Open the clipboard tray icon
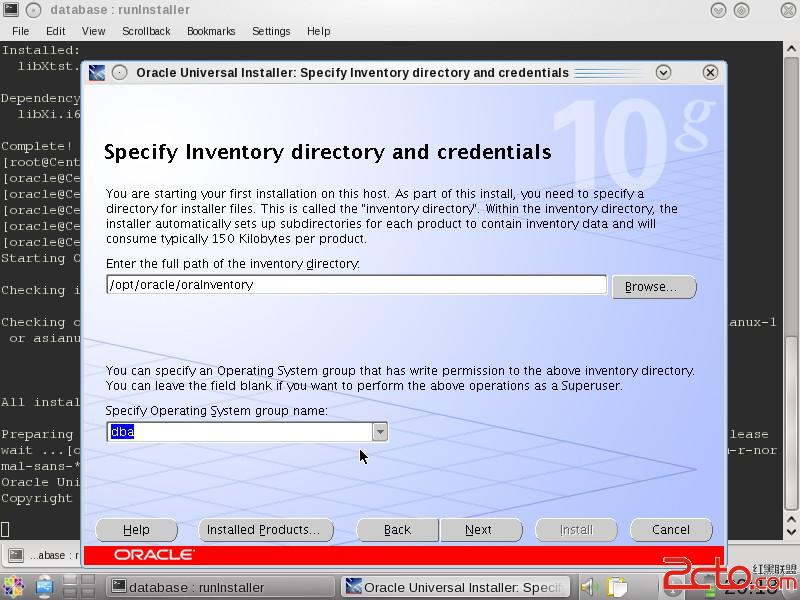The image size is (800, 600). coord(617,587)
